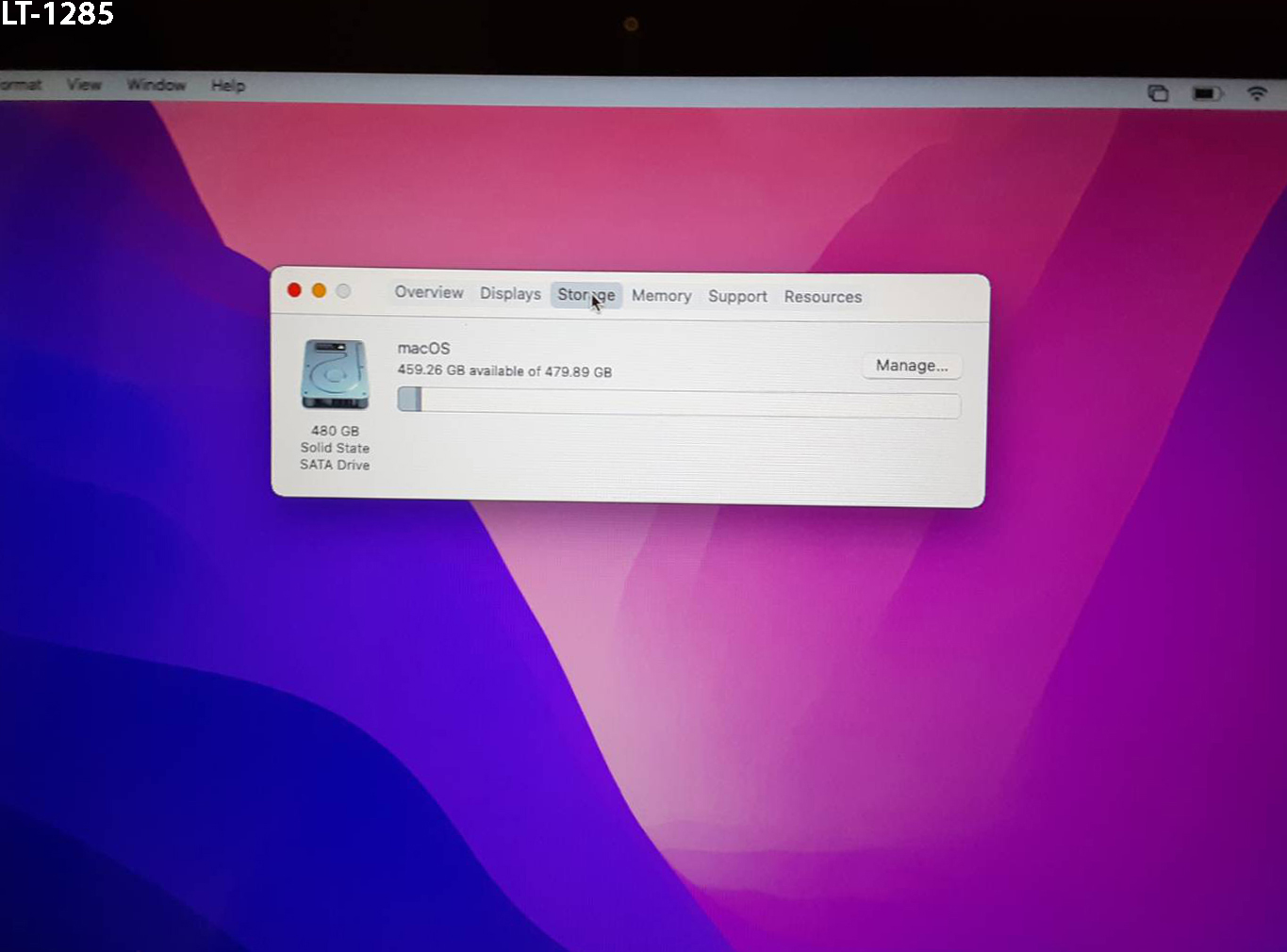Screen dimensions: 1287x952
Task: Minimize window with the yellow button
Action: tap(319, 290)
